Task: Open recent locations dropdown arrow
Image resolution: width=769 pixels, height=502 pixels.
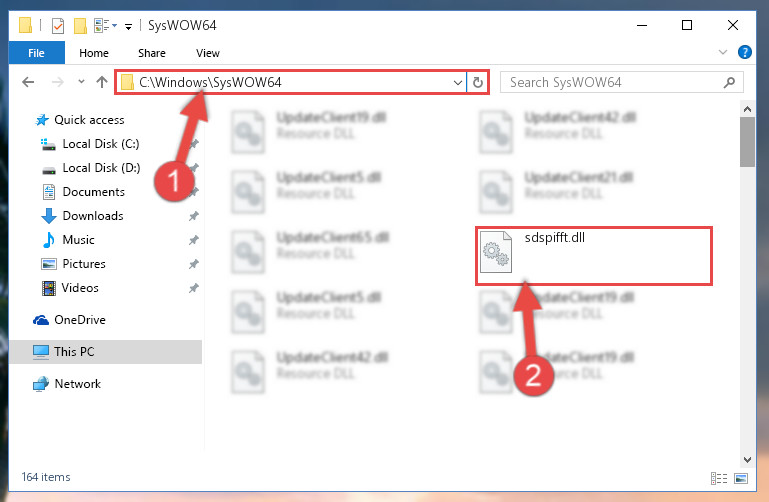Action: pos(81,82)
